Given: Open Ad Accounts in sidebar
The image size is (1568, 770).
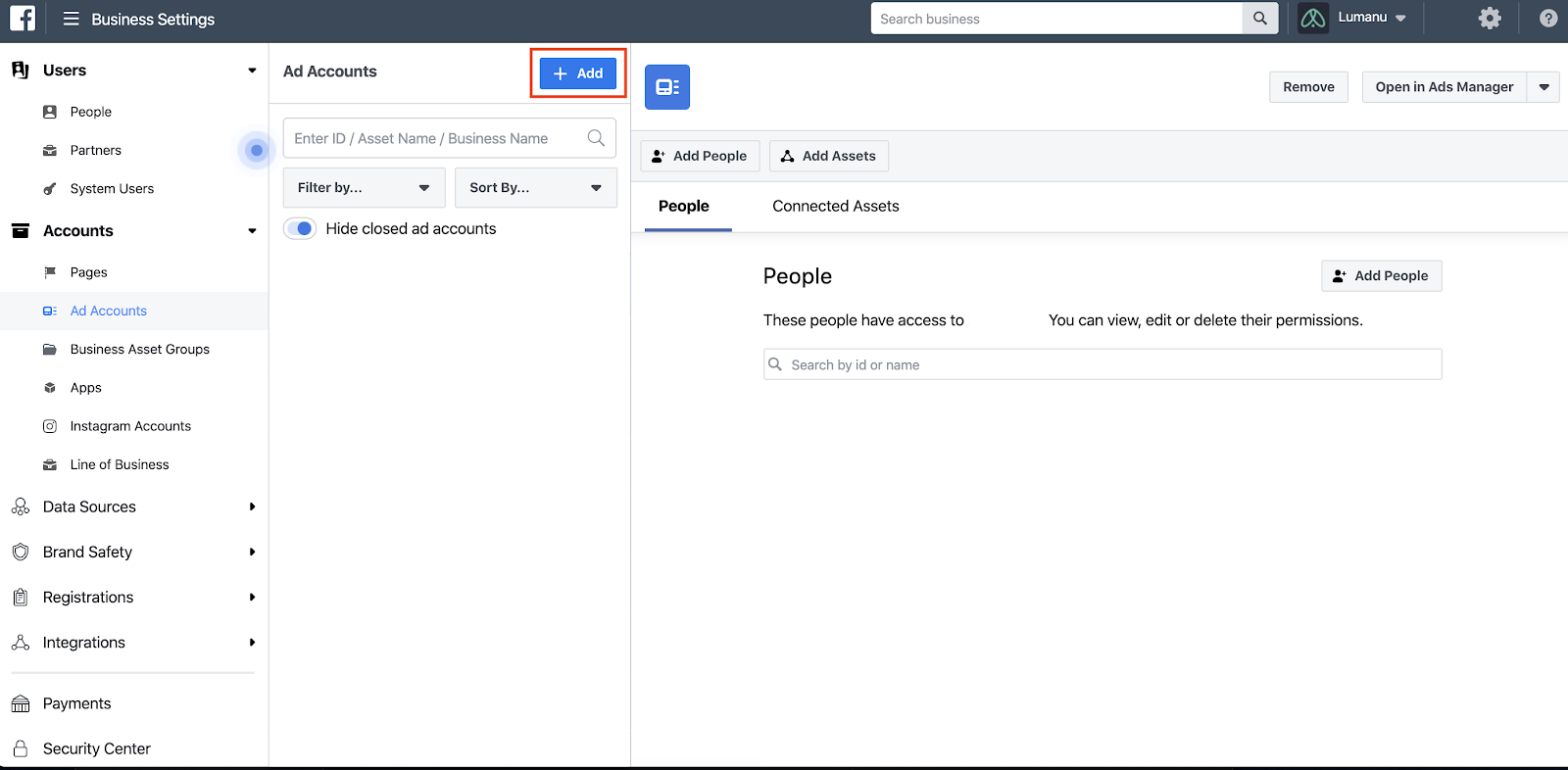Looking at the screenshot, I should pos(109,311).
